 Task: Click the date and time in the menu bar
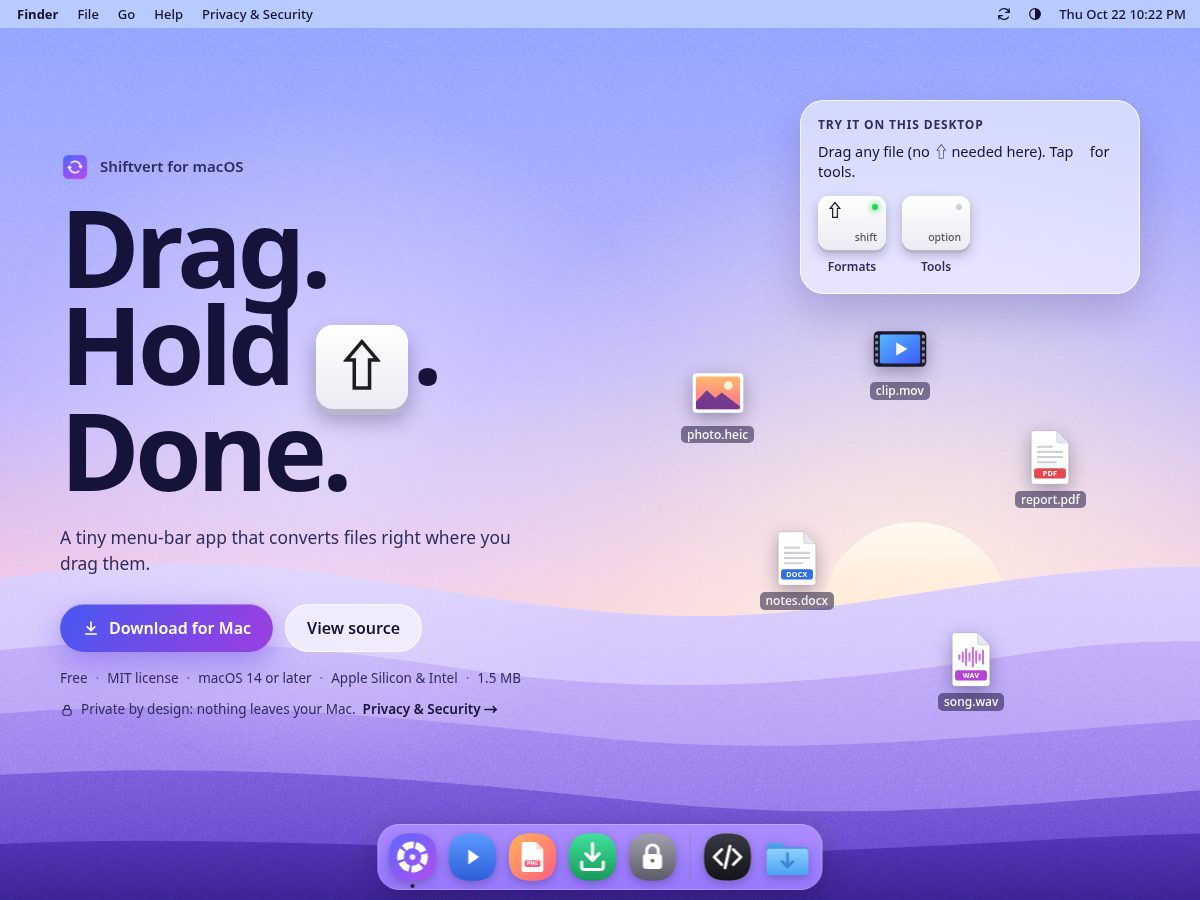click(x=1122, y=14)
